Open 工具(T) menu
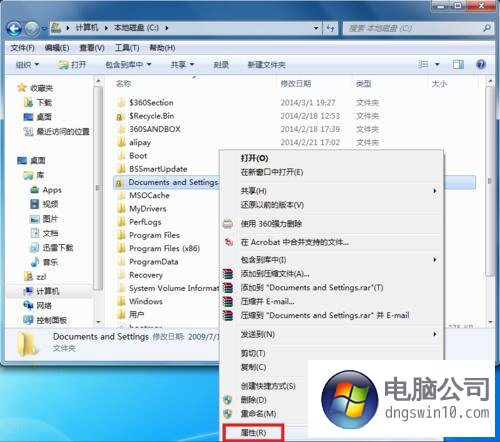 point(127,48)
